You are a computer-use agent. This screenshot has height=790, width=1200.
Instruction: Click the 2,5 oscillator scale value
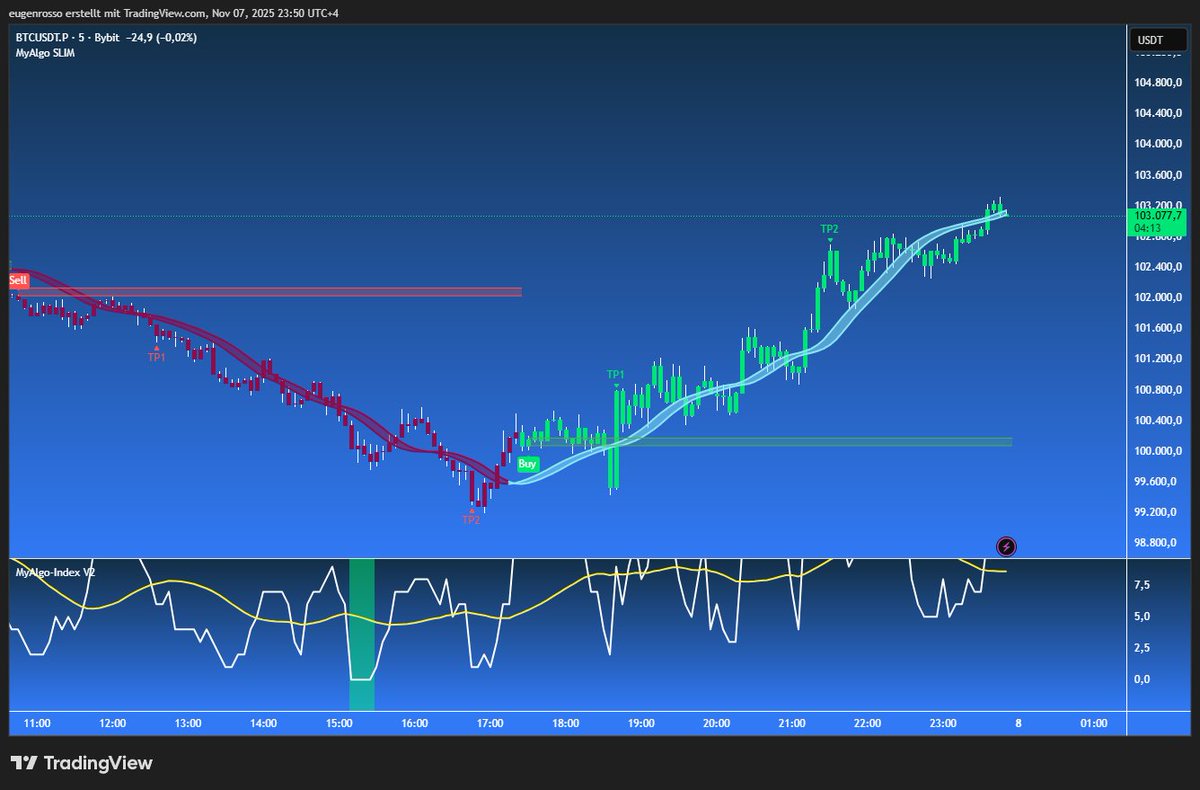pyautogui.click(x=1143, y=648)
